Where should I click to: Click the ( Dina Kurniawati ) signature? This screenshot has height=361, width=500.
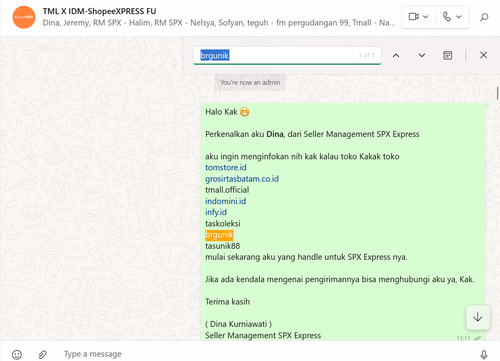coord(238,324)
